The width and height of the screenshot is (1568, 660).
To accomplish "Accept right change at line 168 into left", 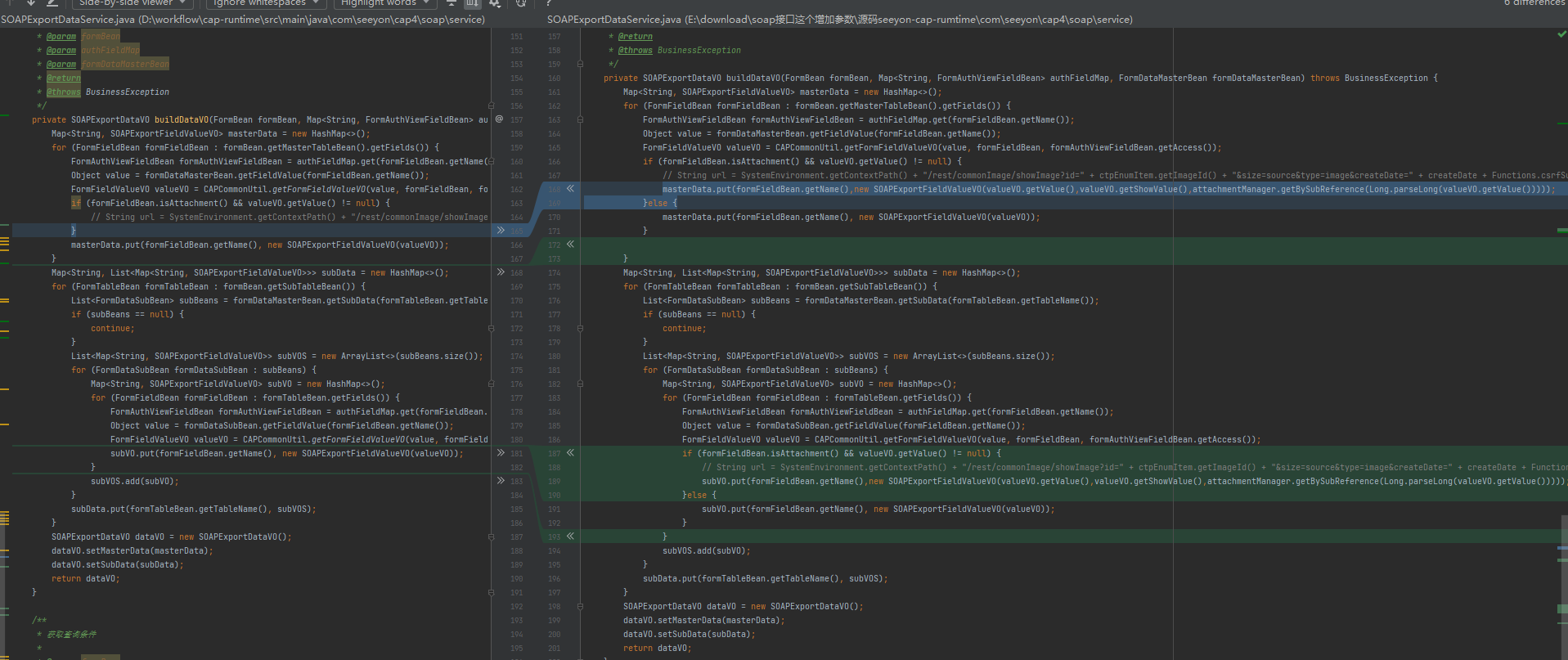I will [x=570, y=189].
